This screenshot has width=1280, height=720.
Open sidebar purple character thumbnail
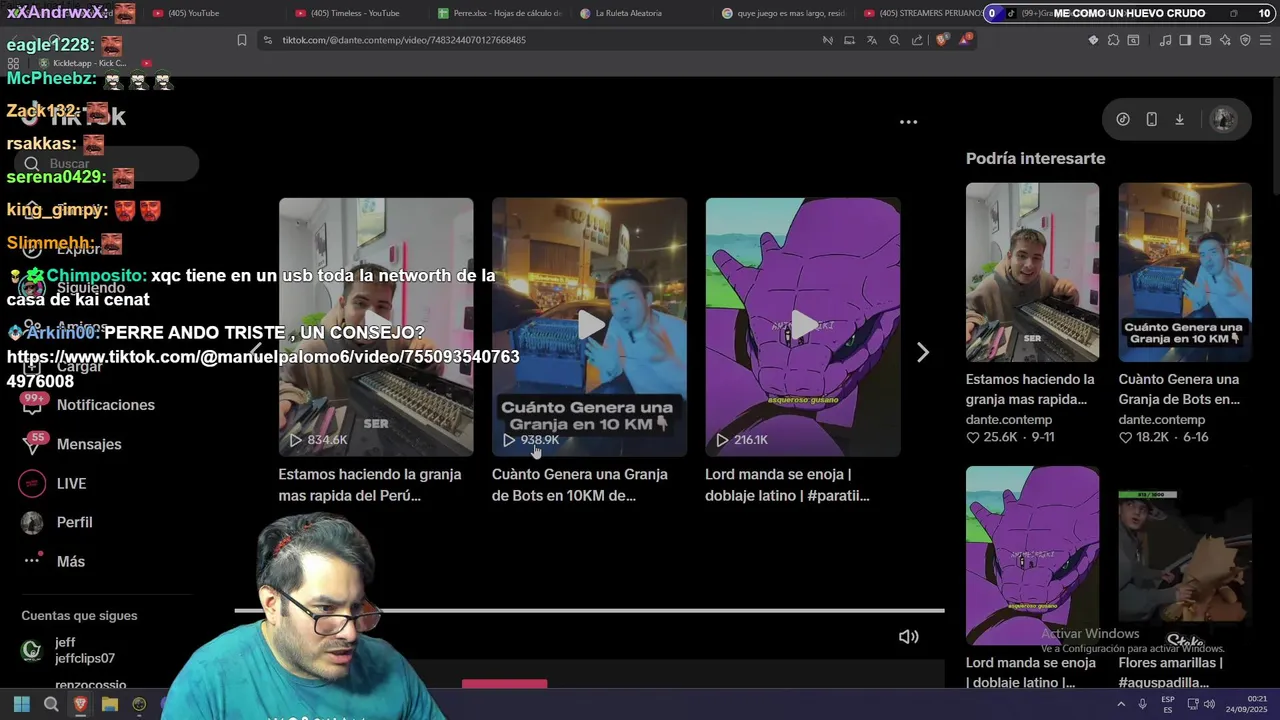point(1032,555)
